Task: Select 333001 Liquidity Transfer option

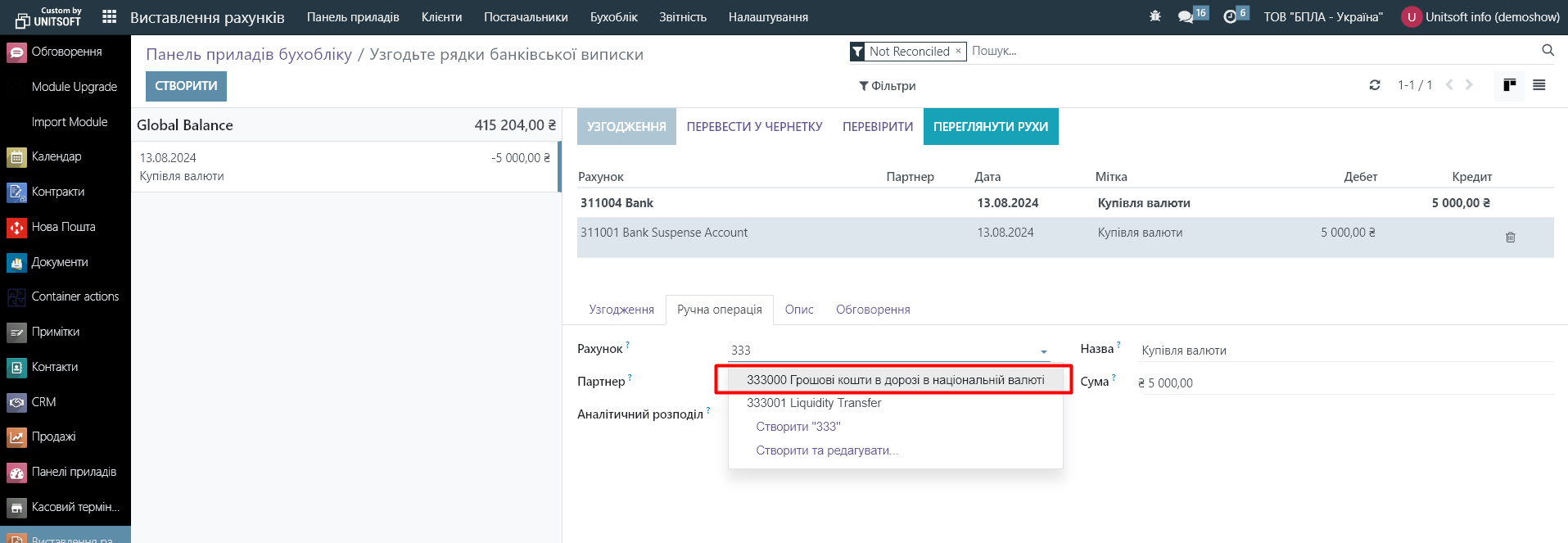Action: pos(814,403)
